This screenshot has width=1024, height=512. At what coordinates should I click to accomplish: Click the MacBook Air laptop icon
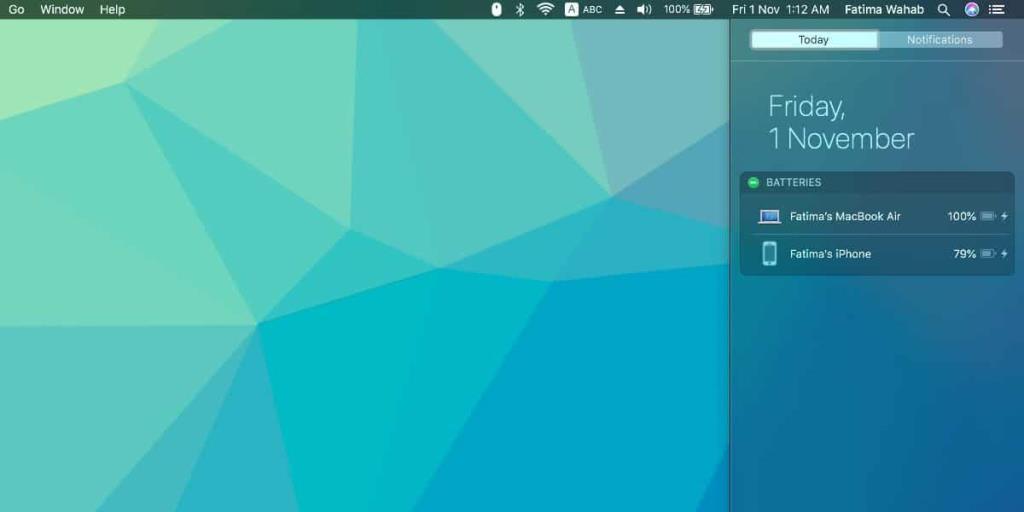769,216
